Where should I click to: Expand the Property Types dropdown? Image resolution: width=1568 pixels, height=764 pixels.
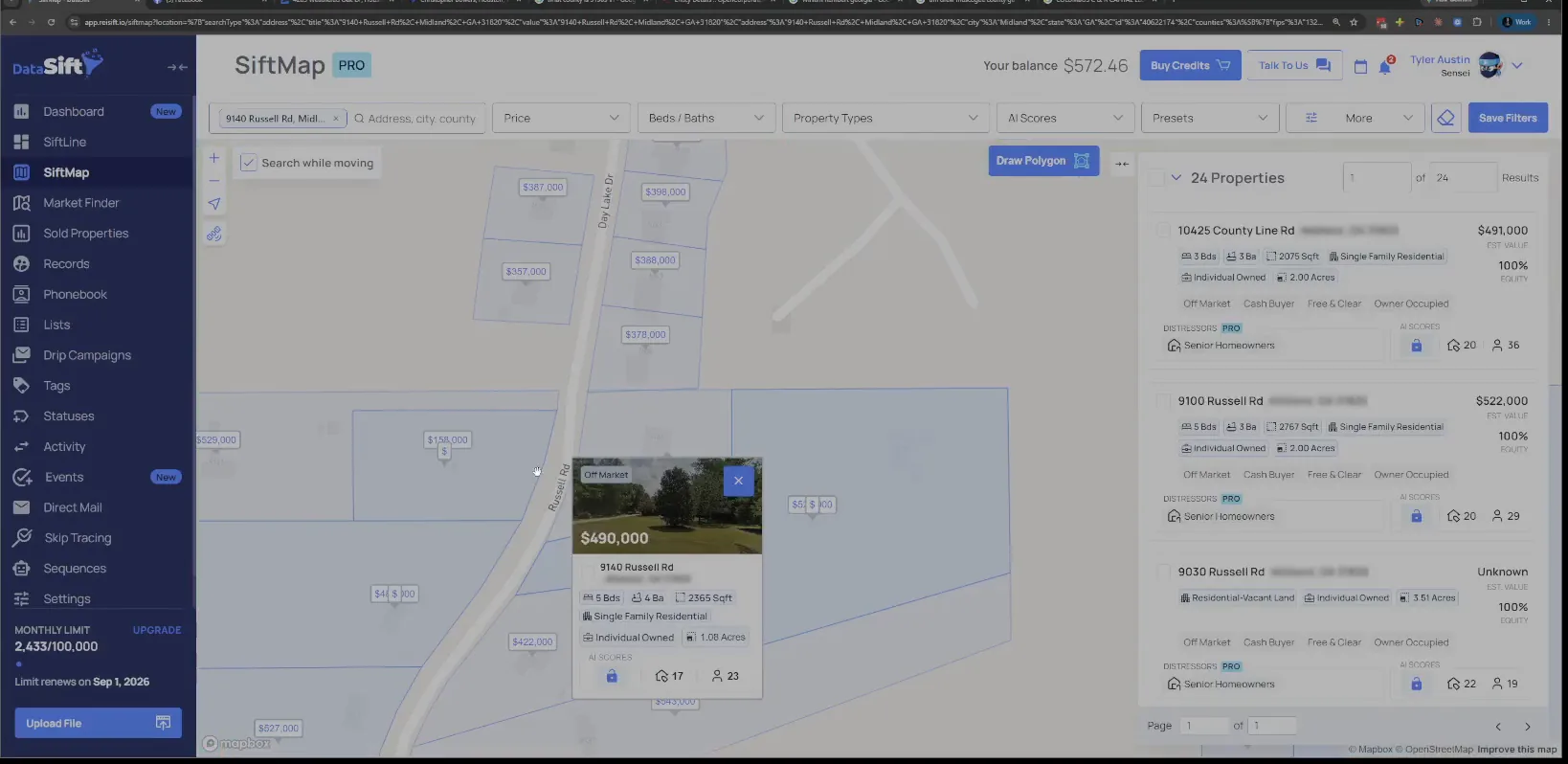(x=885, y=118)
